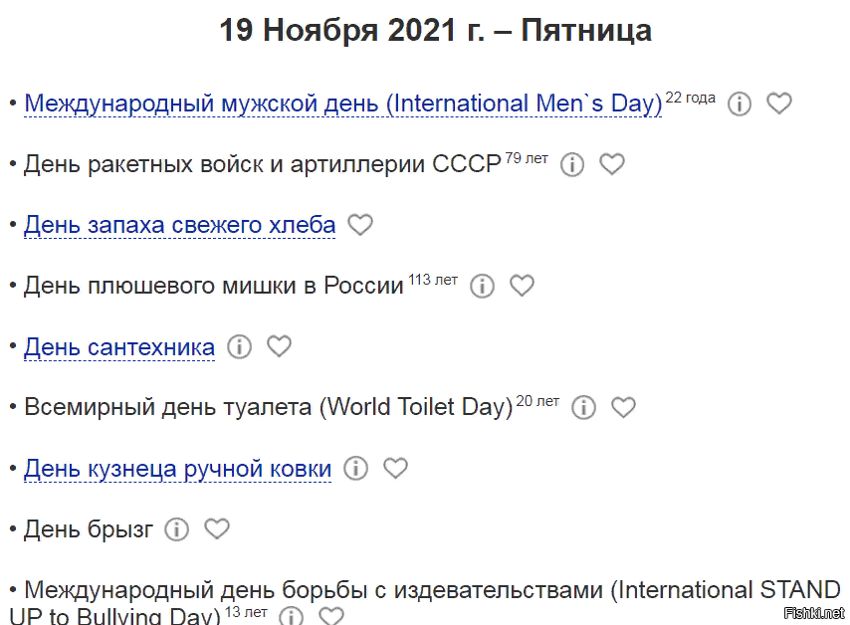850x625 pixels.
Task: Favorite the День брызг entry
Action: 217,529
